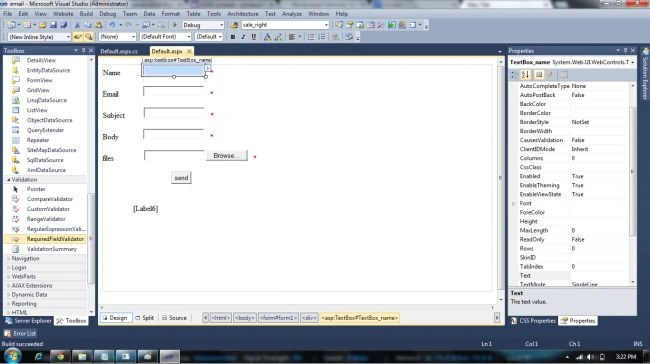Switch to Source view

click(175, 318)
